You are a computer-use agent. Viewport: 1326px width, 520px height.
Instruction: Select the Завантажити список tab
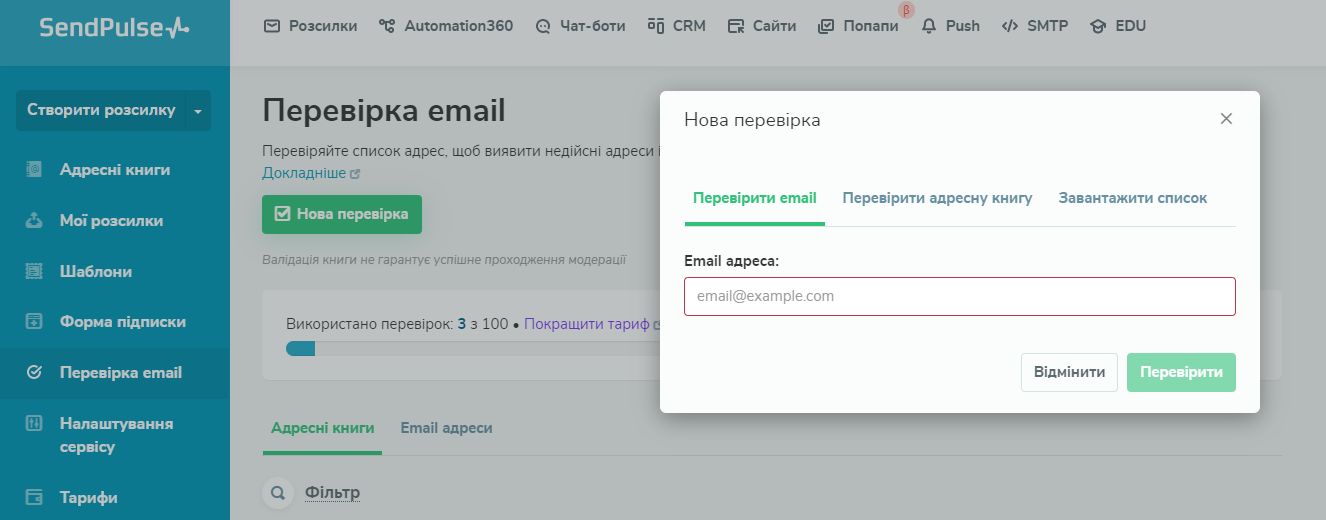(1132, 198)
